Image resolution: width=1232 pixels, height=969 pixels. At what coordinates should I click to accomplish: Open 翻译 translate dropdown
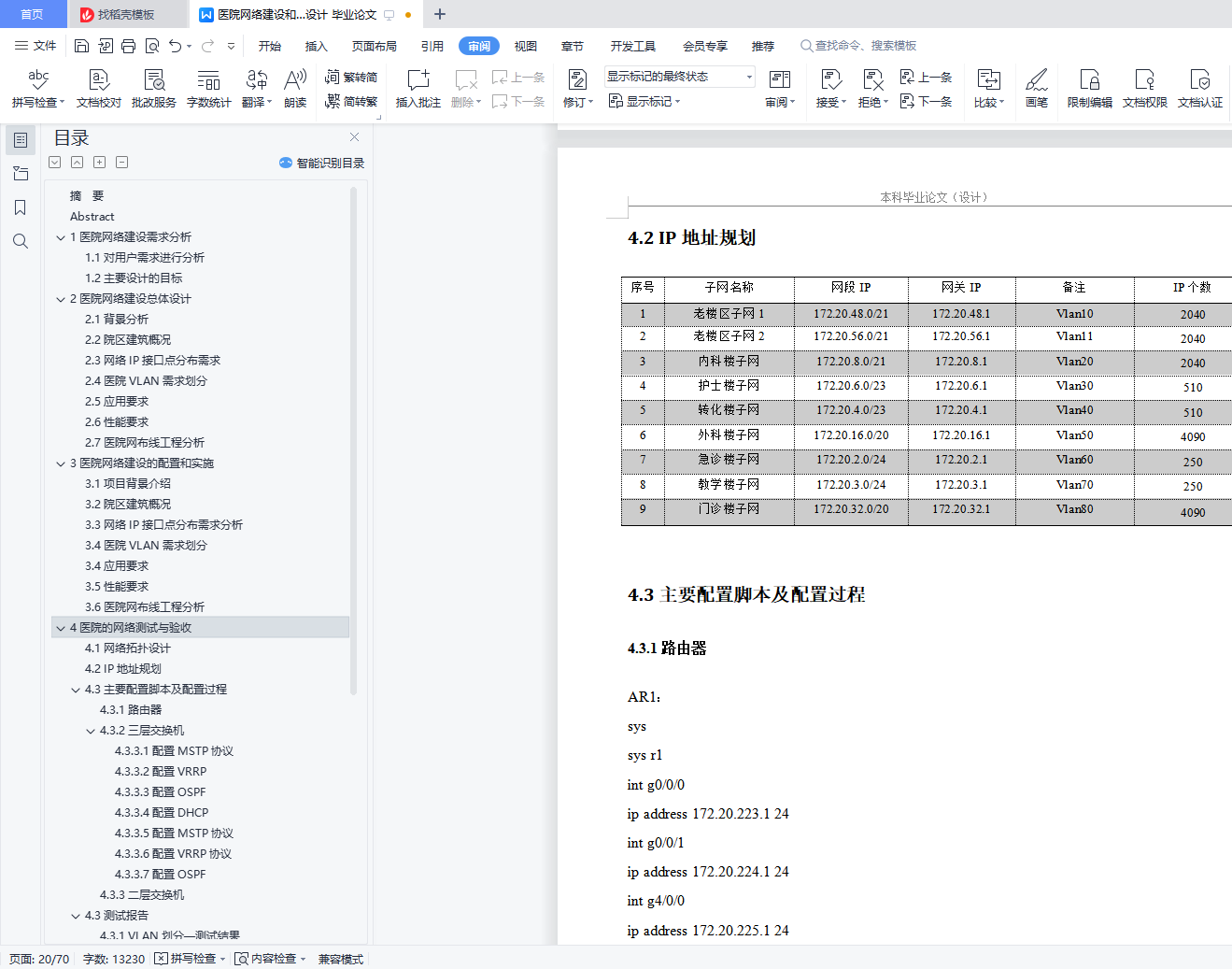tap(257, 89)
